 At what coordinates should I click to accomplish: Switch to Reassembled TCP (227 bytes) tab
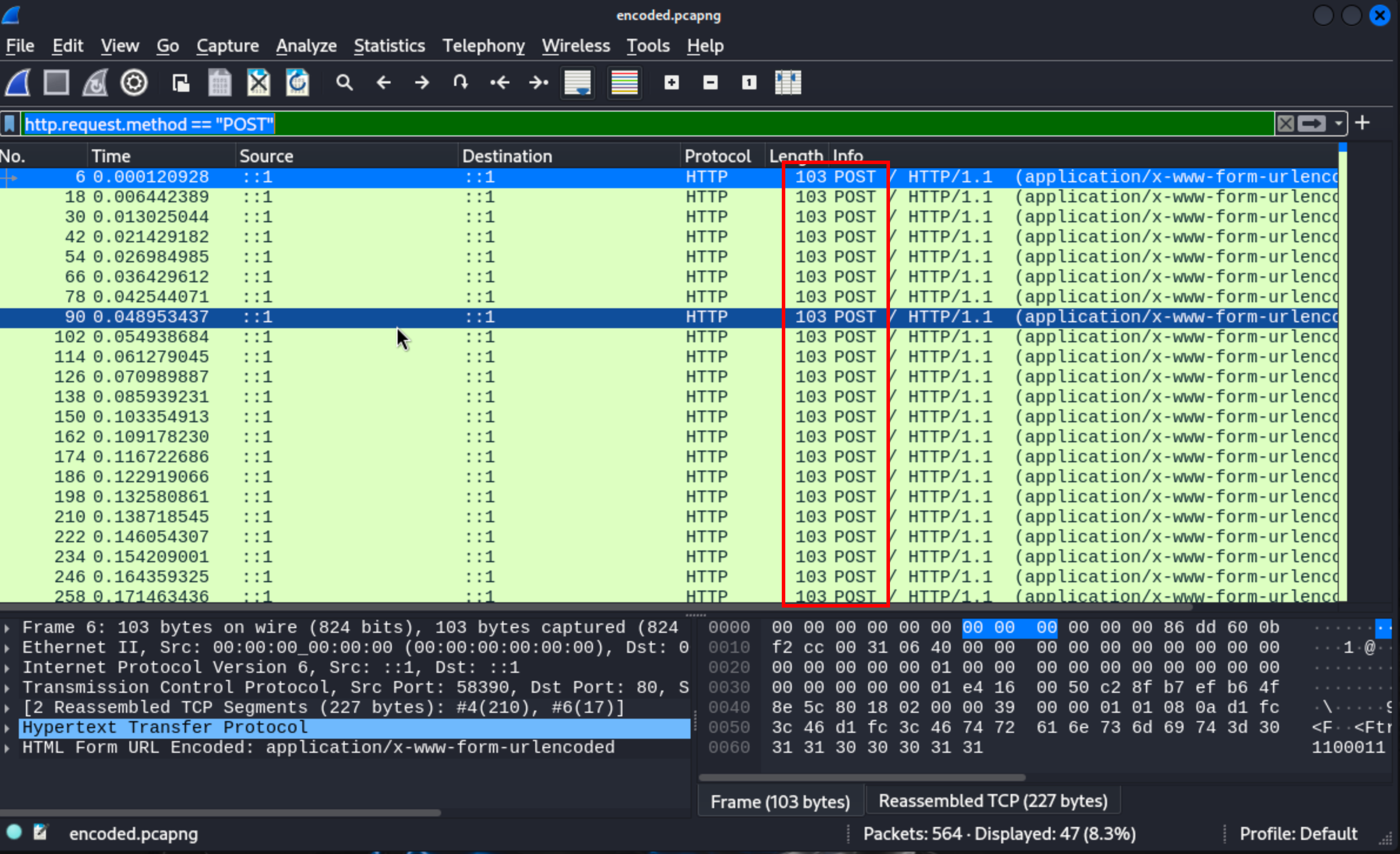[x=993, y=801]
